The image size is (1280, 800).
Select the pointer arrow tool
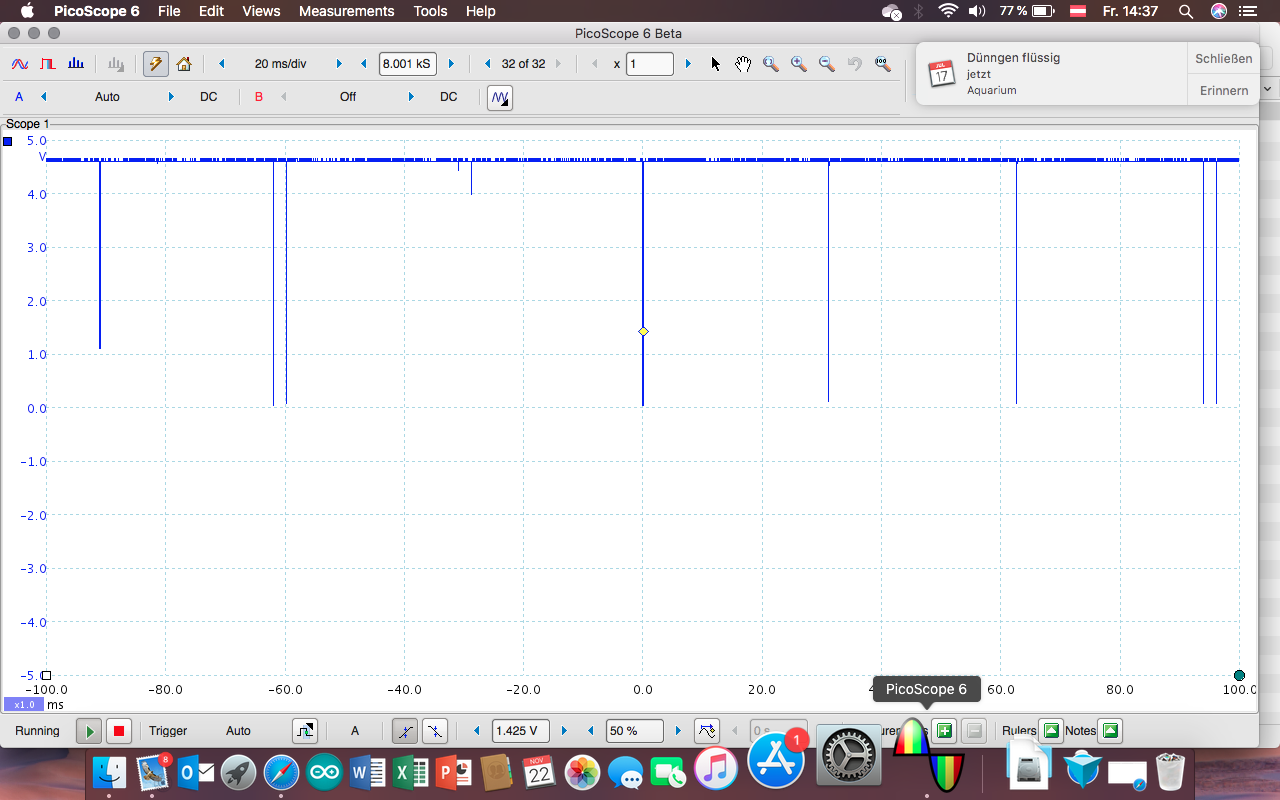(x=716, y=64)
